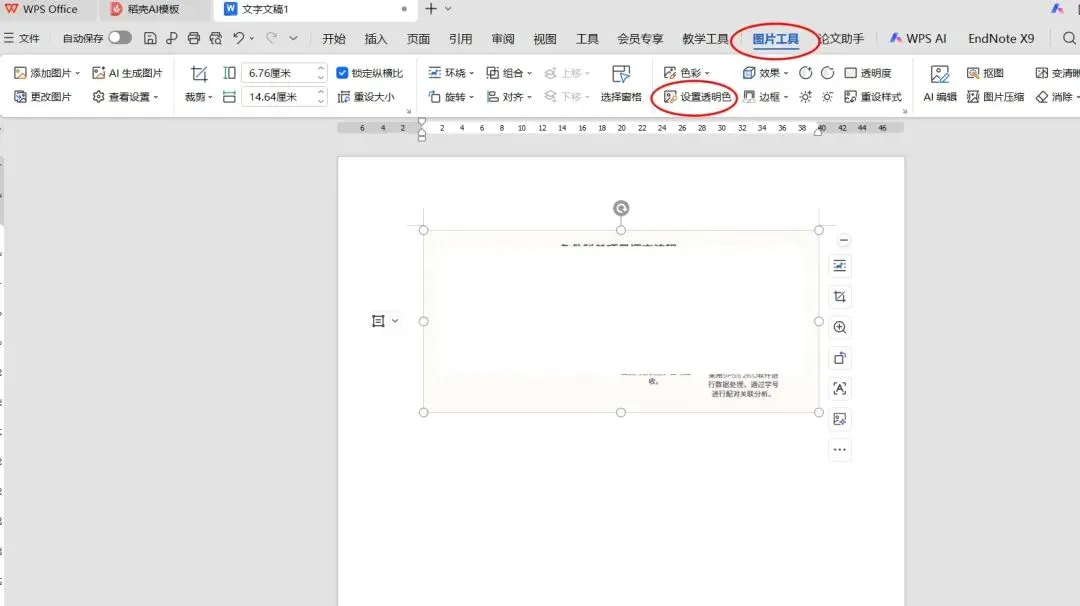Click the search magnifier icon in ribbon
1080x606 pixels.
coord(1069,39)
